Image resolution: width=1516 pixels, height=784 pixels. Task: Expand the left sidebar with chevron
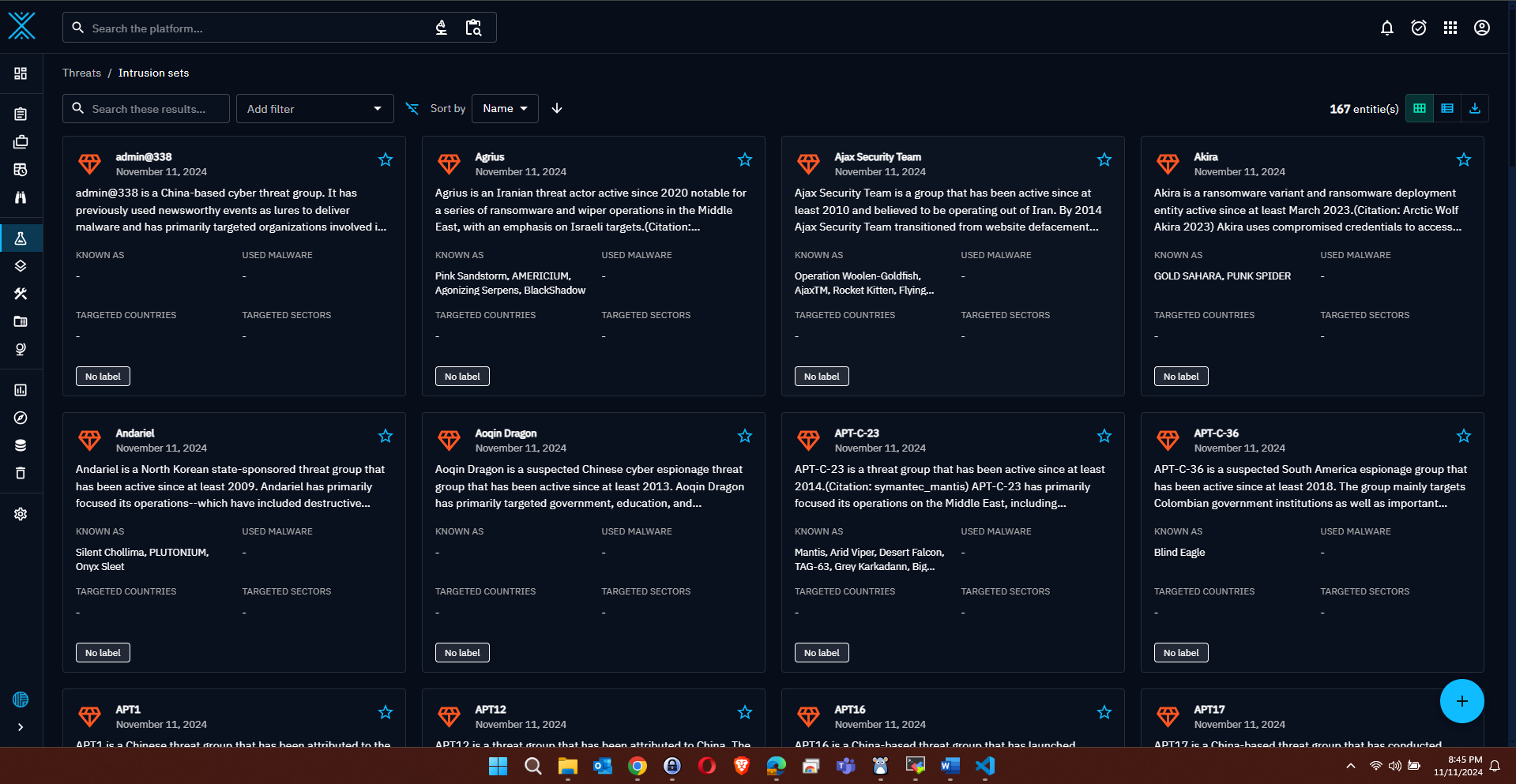tap(21, 727)
